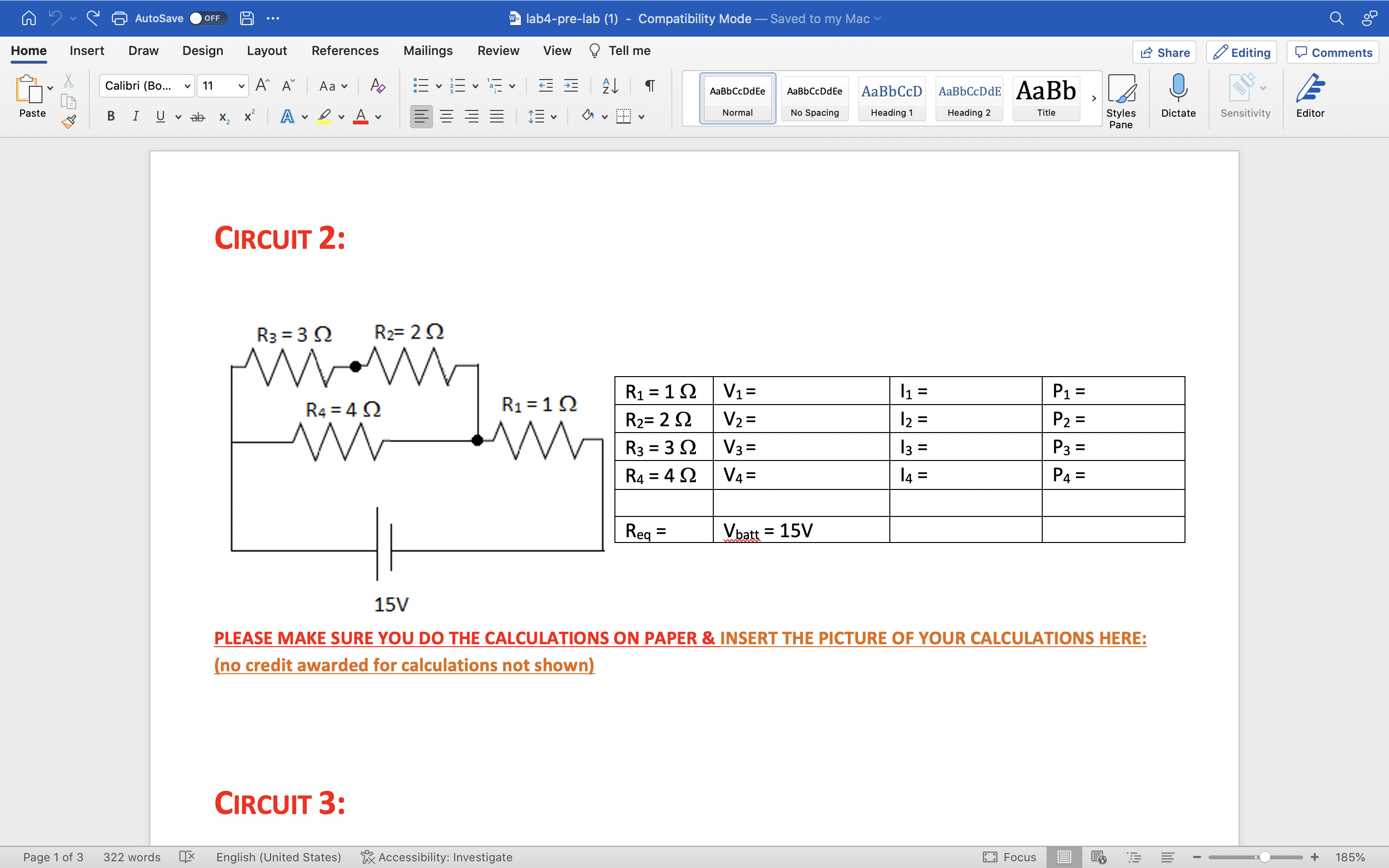Click the Editing mode button
This screenshot has width=1389, height=868.
click(1241, 53)
